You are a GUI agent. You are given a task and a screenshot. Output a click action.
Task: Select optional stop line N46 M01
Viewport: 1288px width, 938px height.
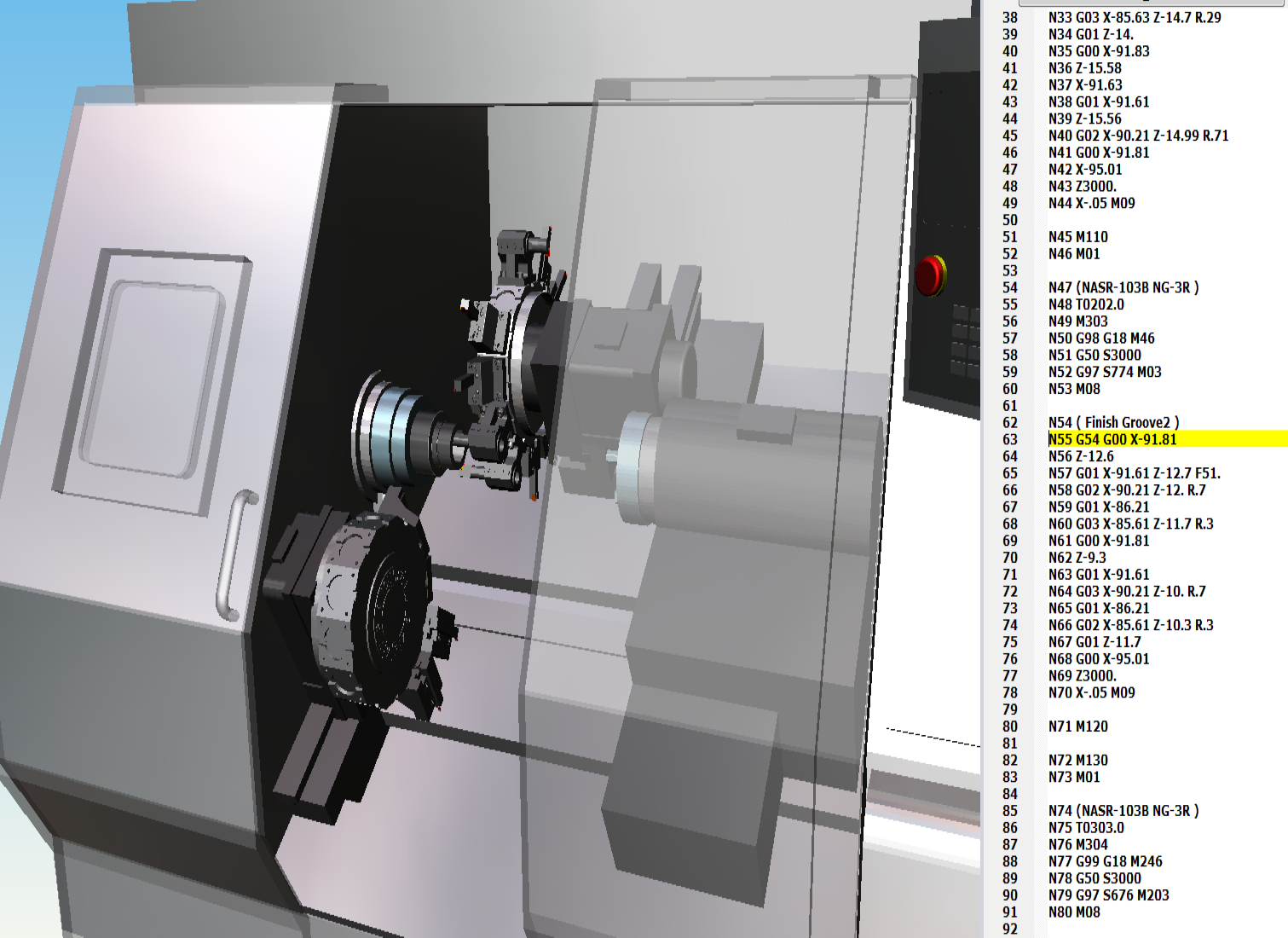click(1074, 254)
